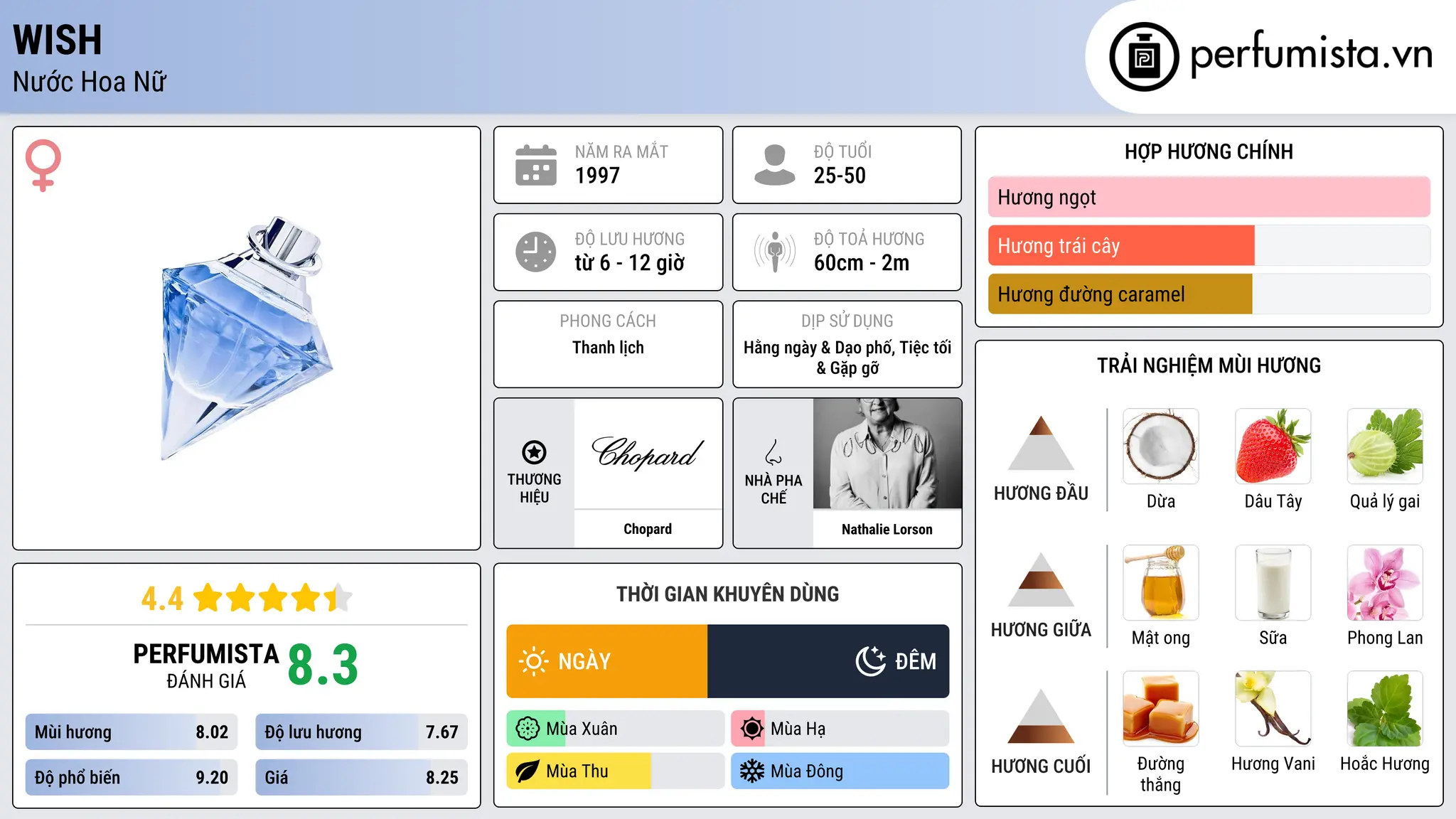Click the clock icon beside Độ lưu hương

(x=536, y=252)
